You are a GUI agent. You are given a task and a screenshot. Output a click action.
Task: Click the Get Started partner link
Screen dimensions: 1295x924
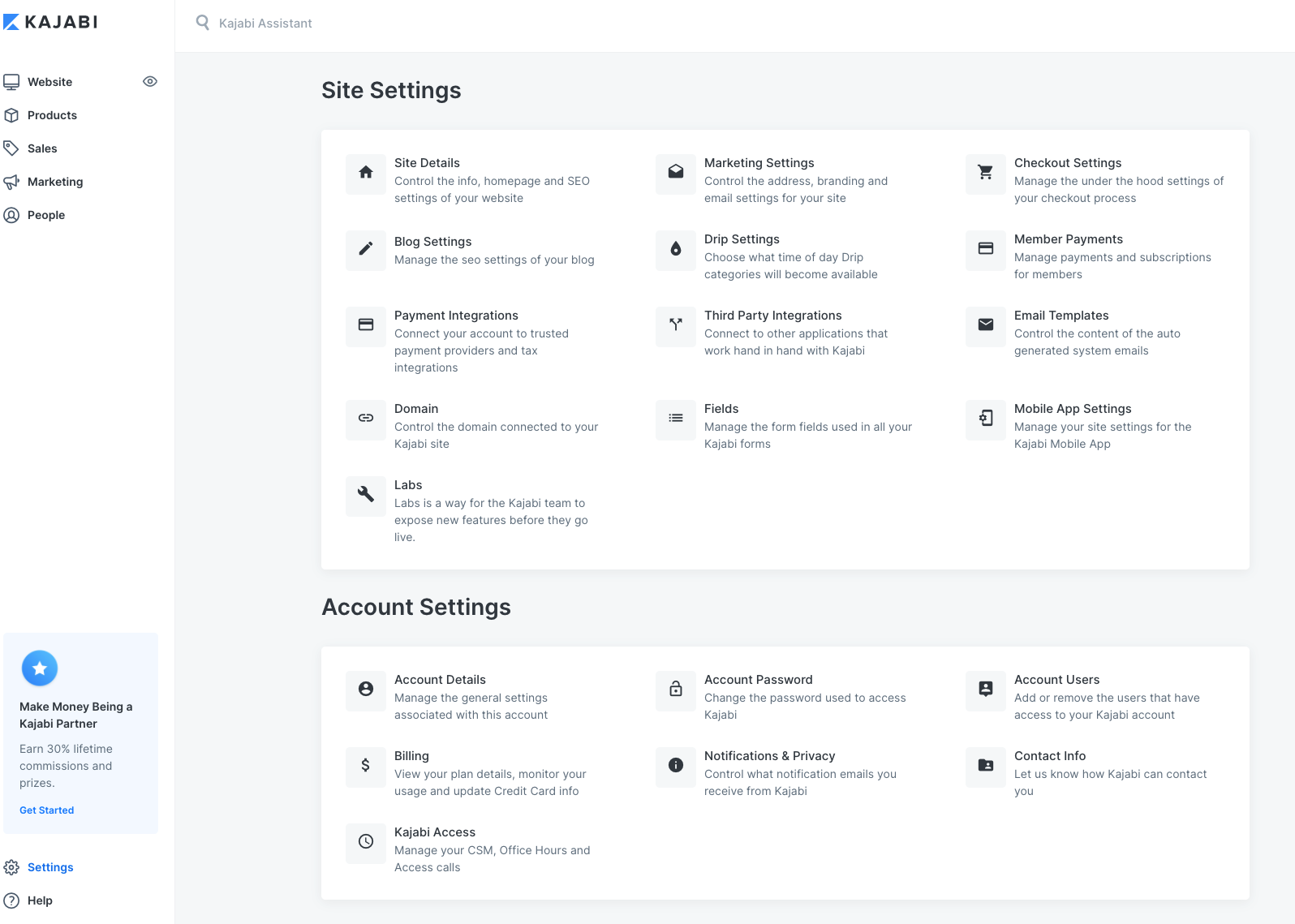pos(46,810)
